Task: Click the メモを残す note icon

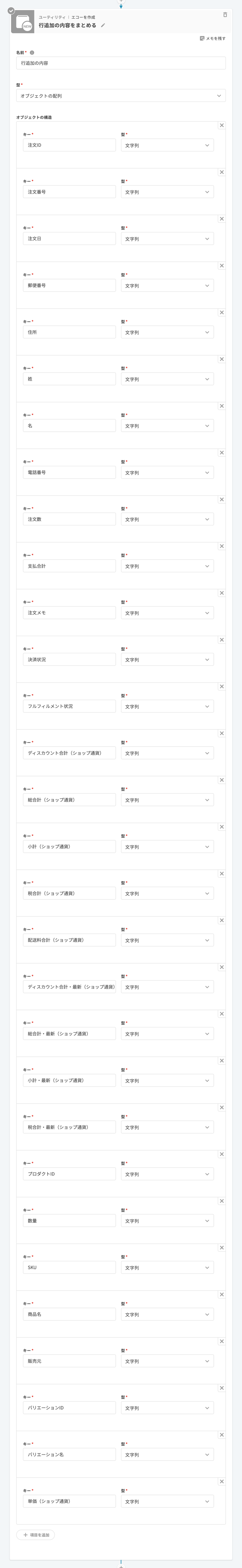Action: 202,38
